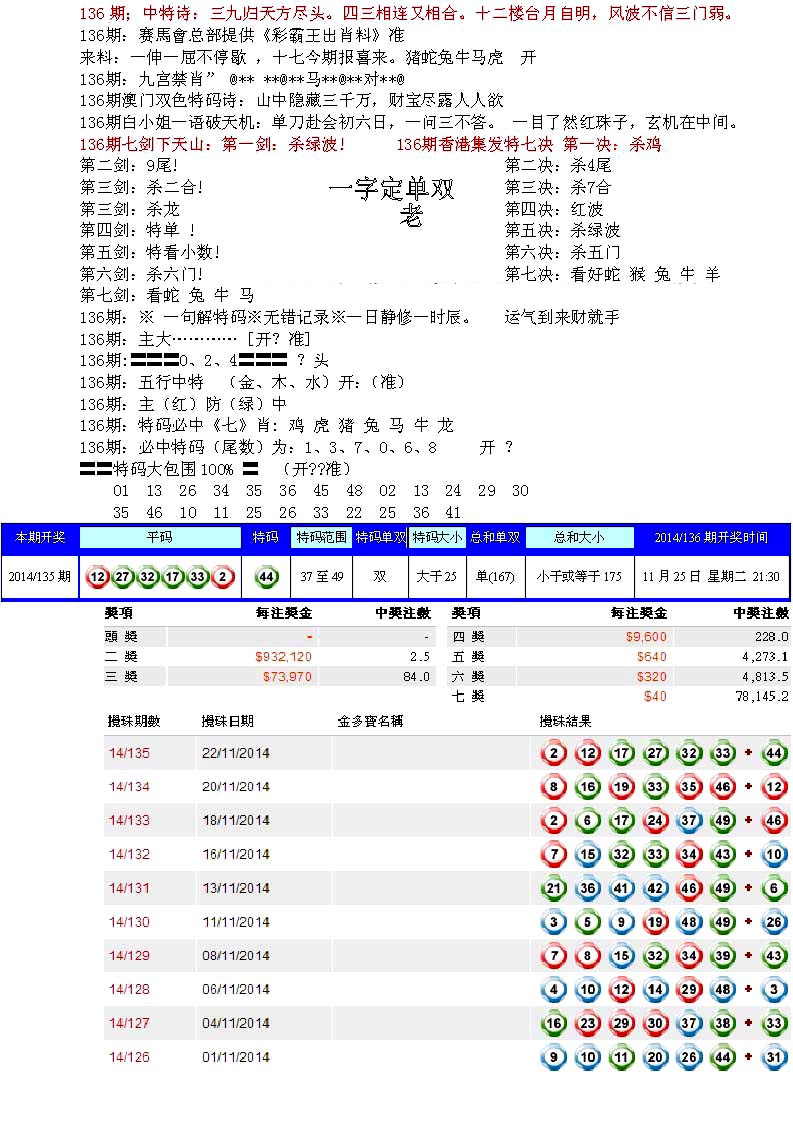
Task: Click special ball 3 in the 14/128 row
Action: pos(774,990)
